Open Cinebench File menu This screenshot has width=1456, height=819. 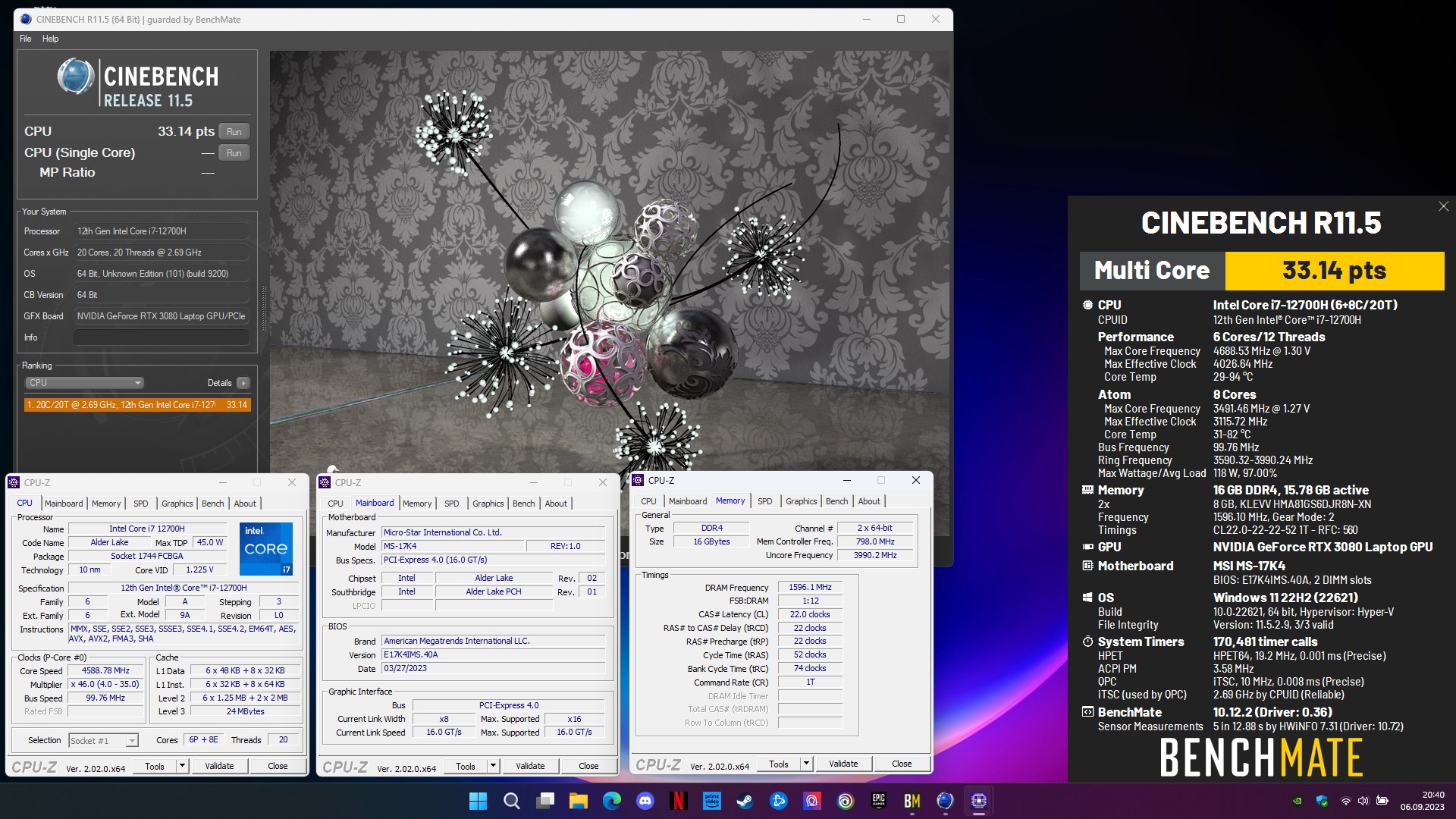(x=26, y=39)
